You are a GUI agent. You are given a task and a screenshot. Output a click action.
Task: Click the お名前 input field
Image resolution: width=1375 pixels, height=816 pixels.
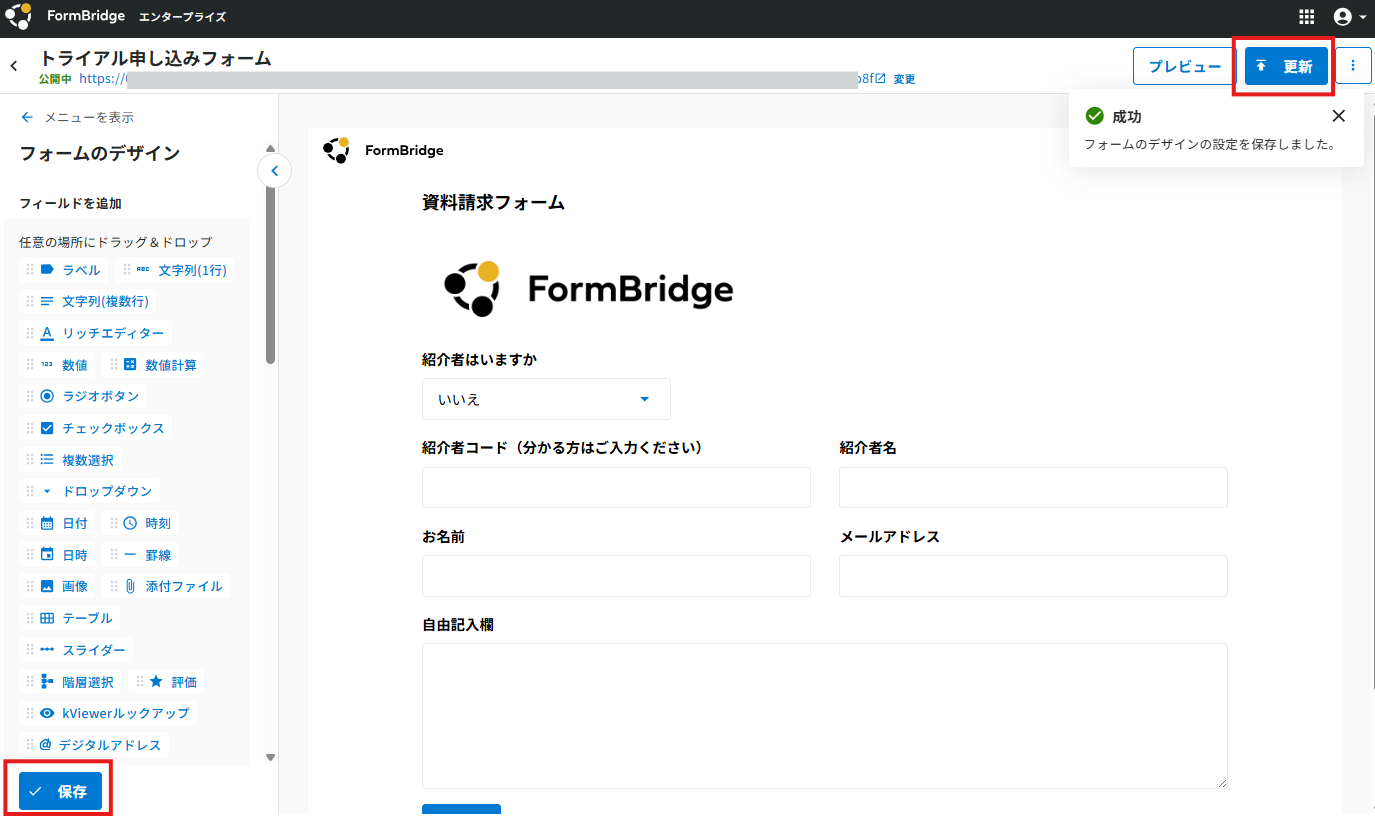616,576
